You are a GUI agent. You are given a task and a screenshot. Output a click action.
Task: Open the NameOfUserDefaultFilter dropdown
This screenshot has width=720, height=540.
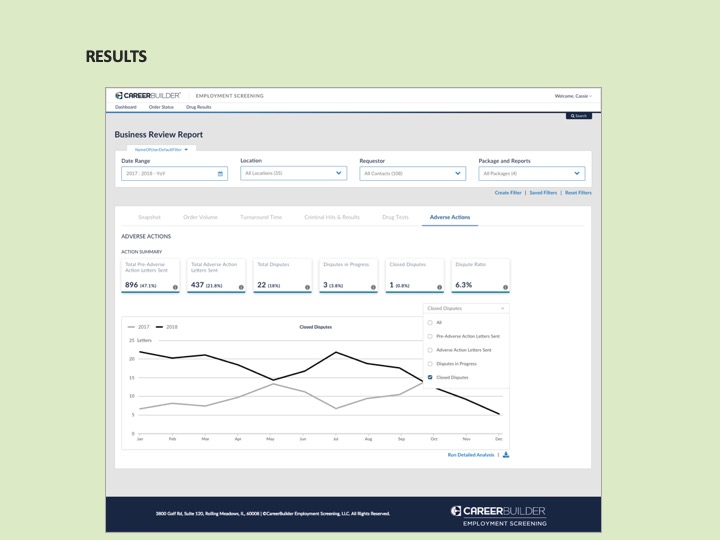click(161, 149)
